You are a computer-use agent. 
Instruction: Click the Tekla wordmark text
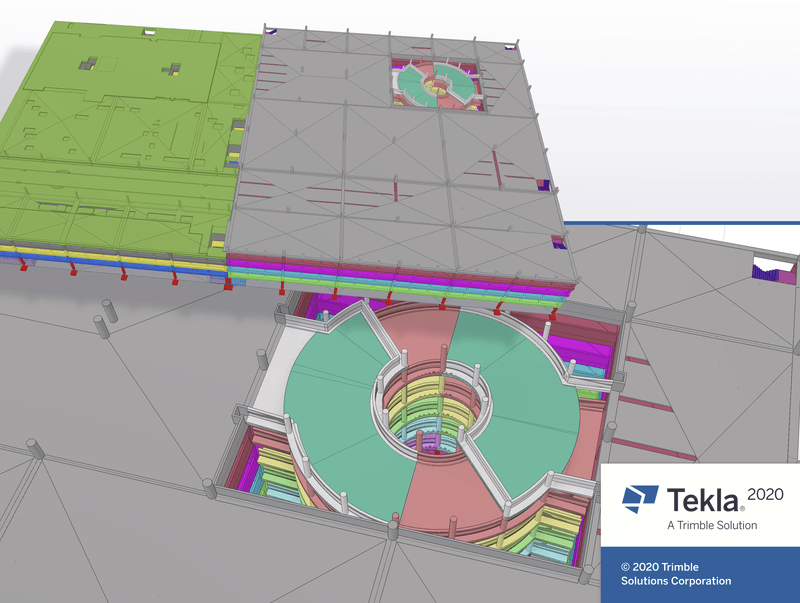pos(703,500)
